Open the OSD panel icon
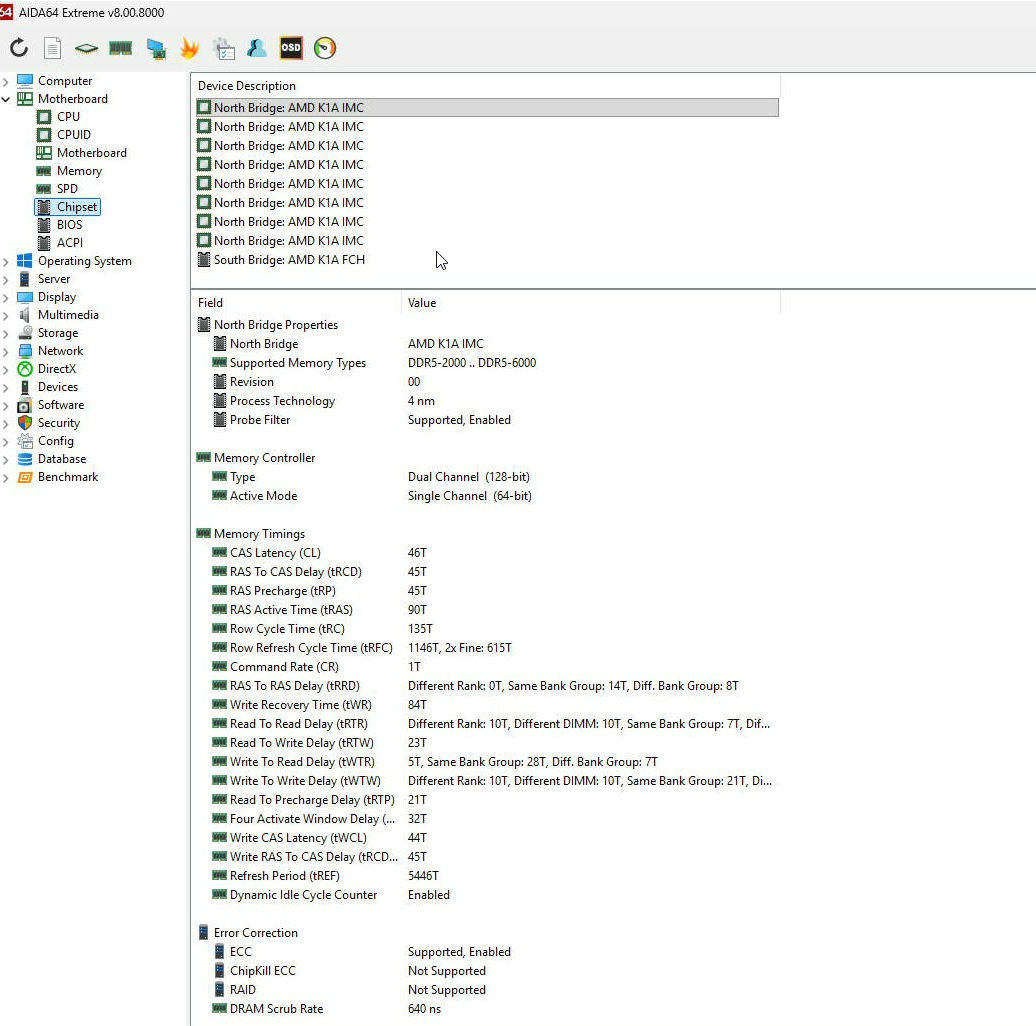 (x=291, y=48)
